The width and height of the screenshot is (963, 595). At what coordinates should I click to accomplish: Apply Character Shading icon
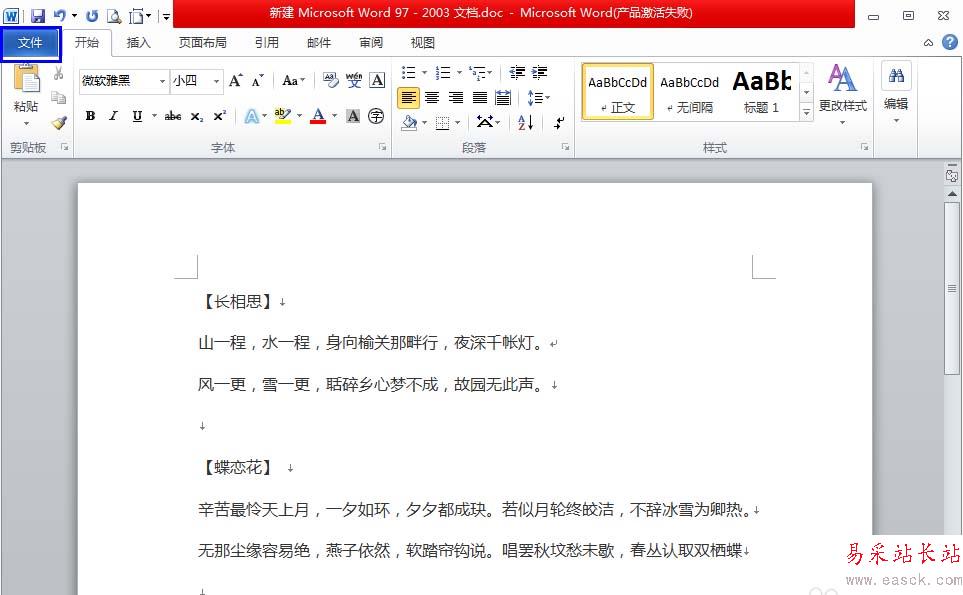353,115
